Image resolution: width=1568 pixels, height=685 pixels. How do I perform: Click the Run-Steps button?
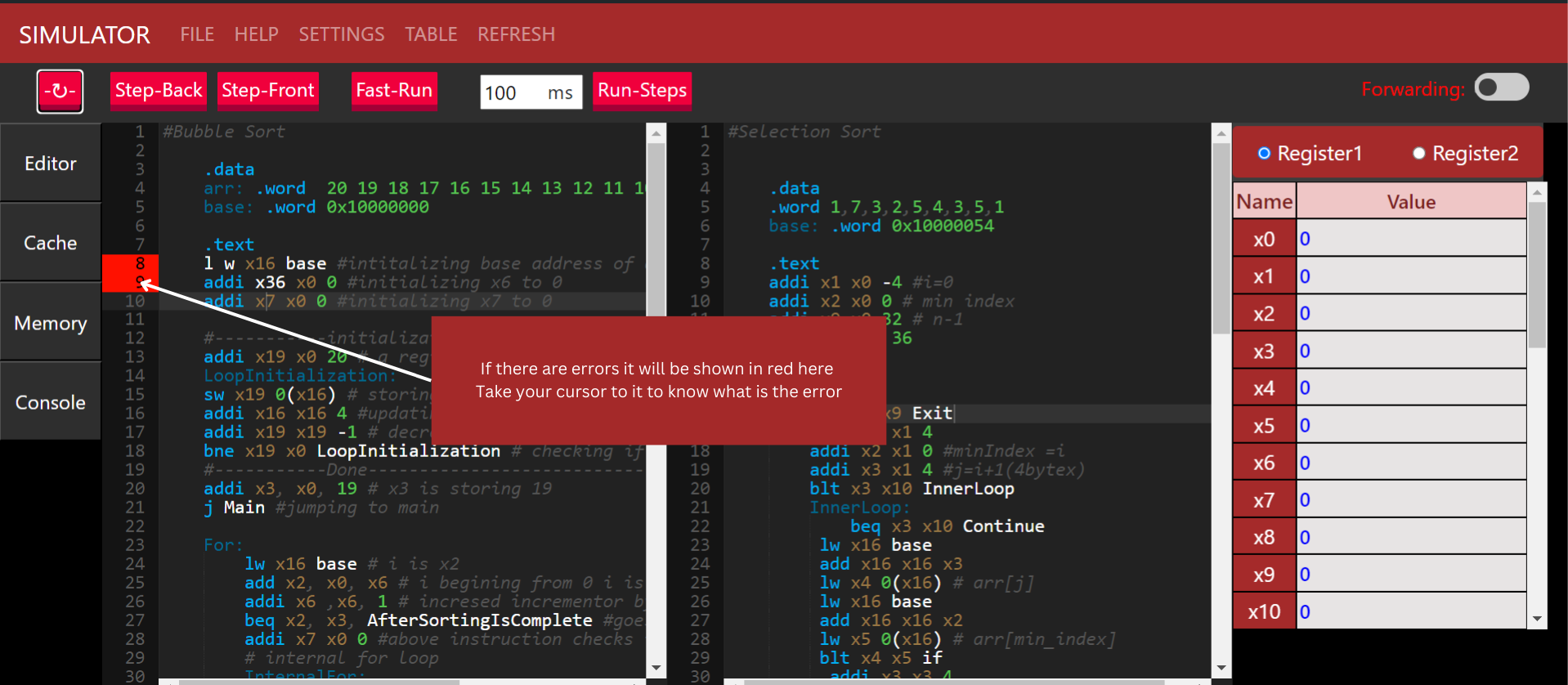coord(642,91)
